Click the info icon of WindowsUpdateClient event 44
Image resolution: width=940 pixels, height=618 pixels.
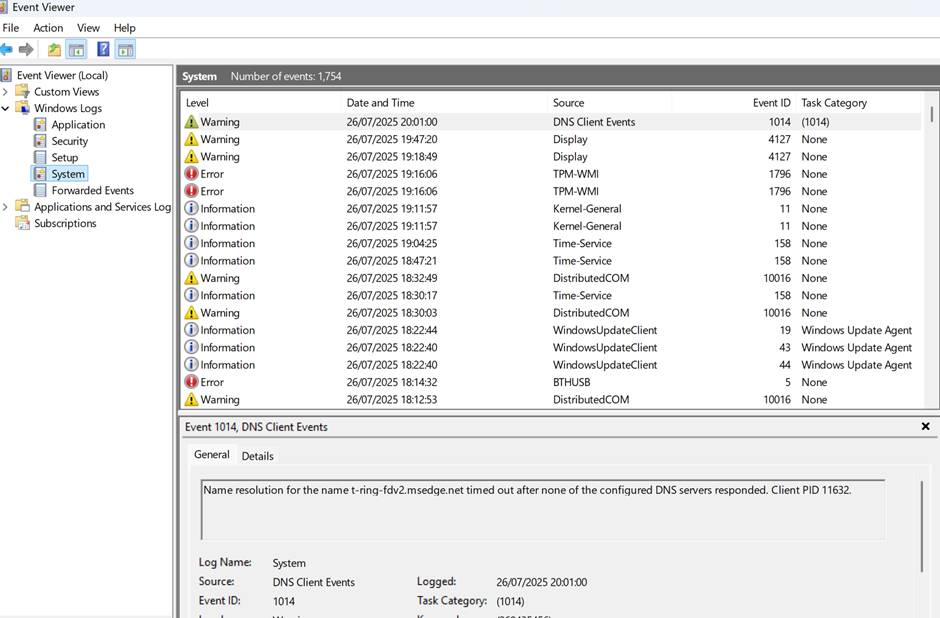(x=191, y=365)
